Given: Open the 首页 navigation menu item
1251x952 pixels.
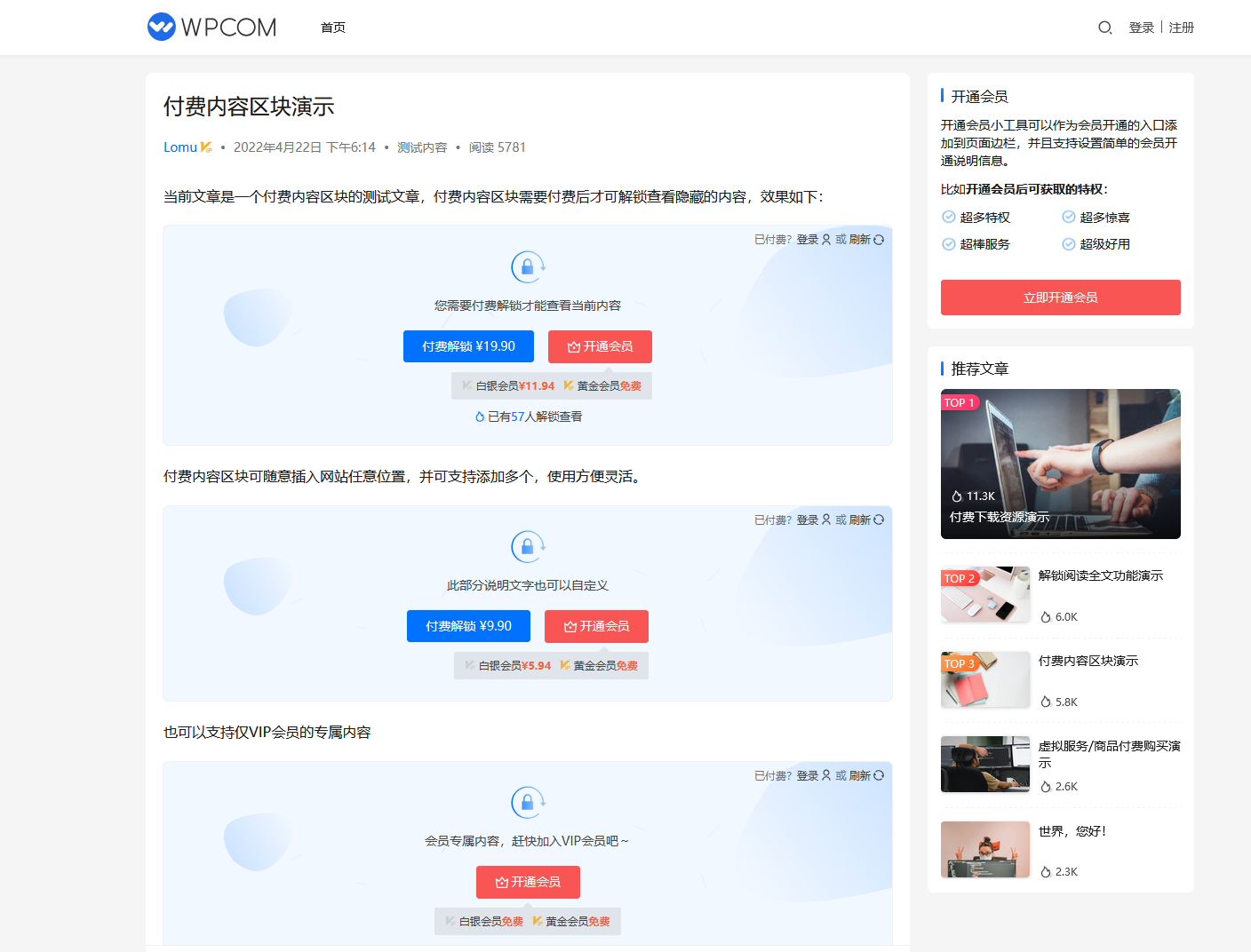Looking at the screenshot, I should (x=333, y=28).
